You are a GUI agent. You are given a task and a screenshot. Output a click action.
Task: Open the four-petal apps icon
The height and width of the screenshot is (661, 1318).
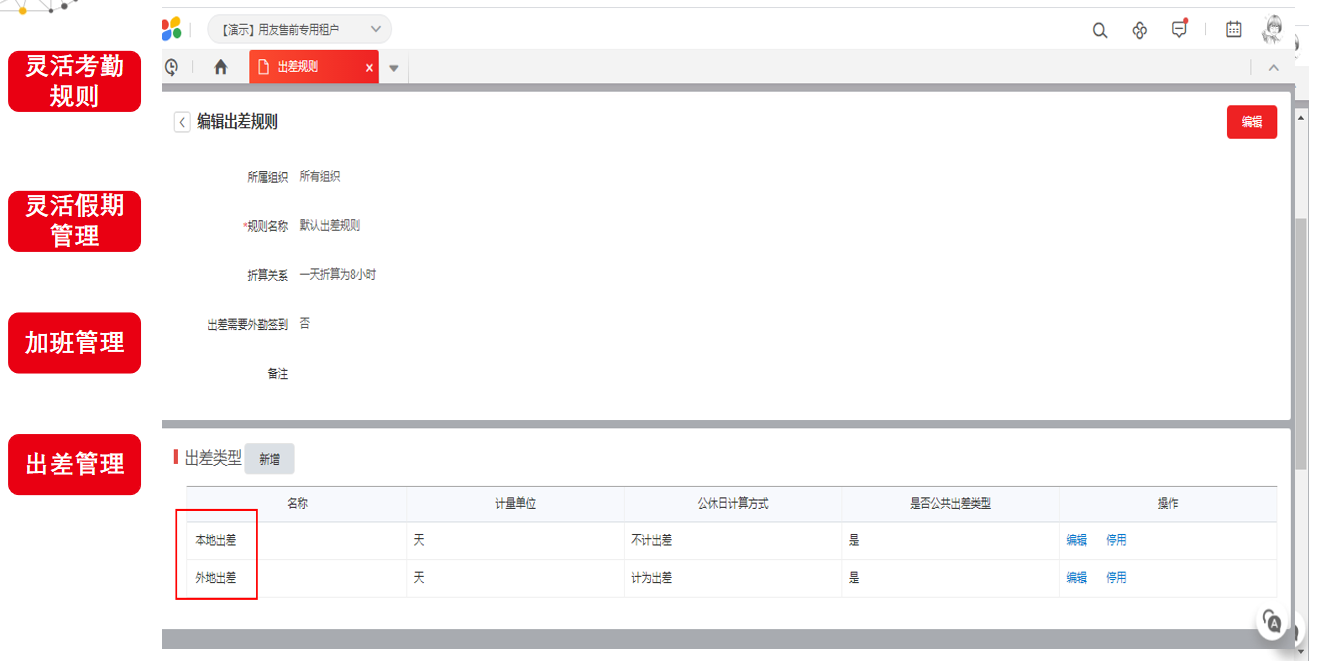[x=1139, y=30]
